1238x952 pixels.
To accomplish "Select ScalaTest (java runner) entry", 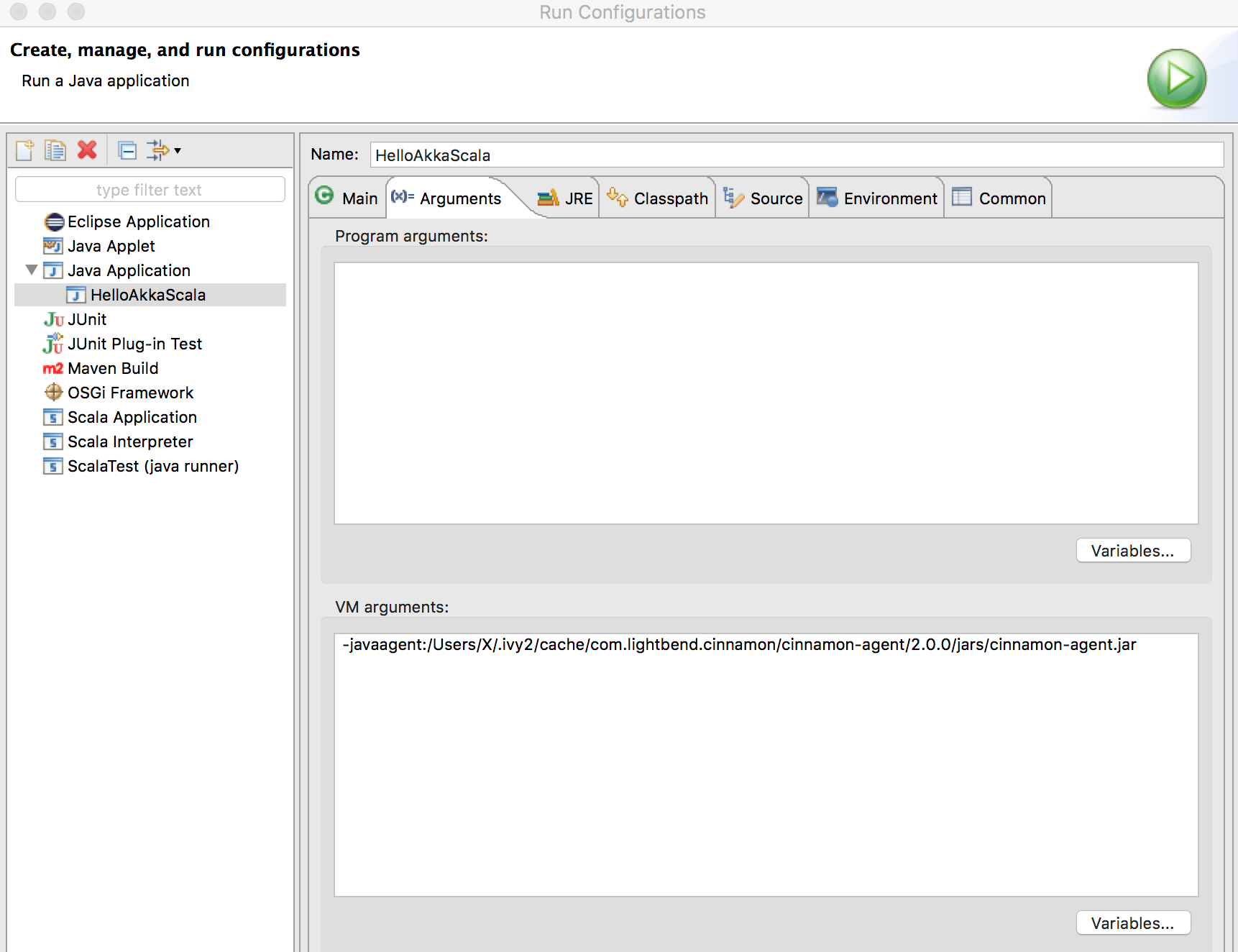I will (x=153, y=466).
